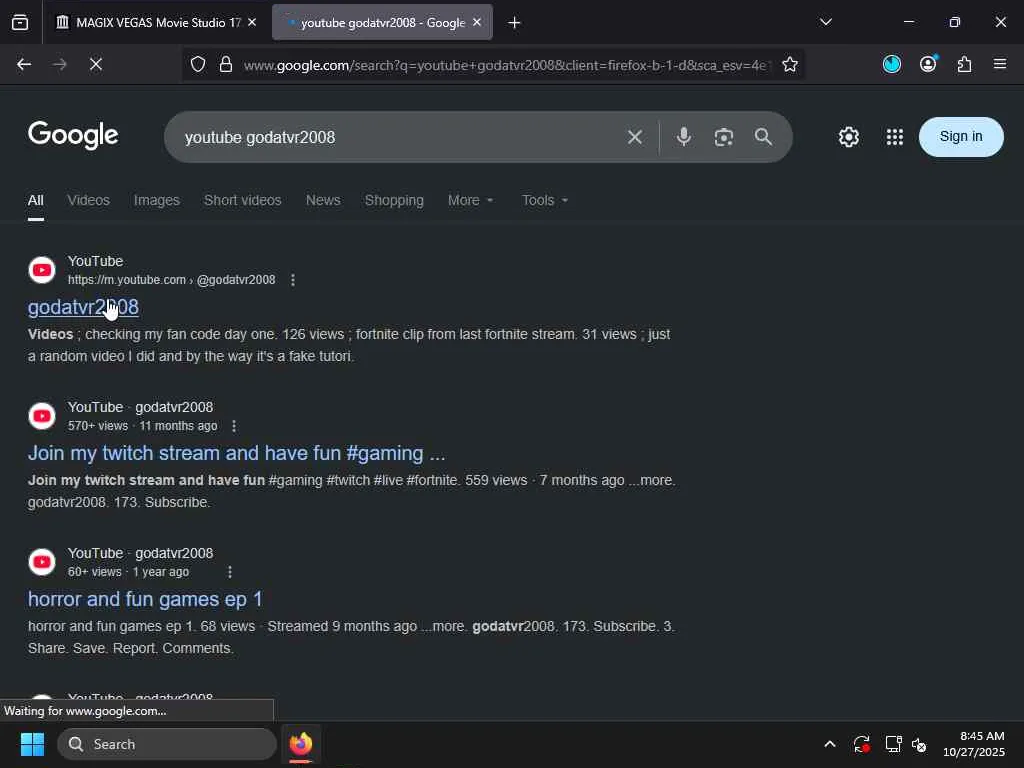
Task: Click the taskbar Search box
Action: coord(167,744)
